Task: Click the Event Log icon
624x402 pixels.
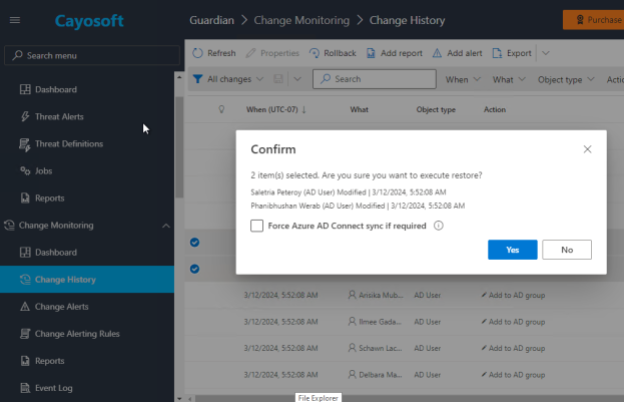Action: (x=25, y=388)
